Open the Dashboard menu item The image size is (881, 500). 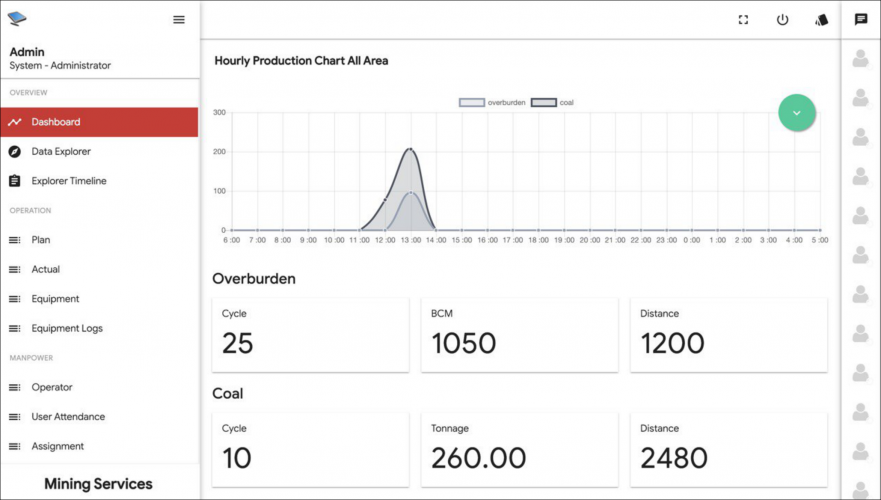pos(56,122)
